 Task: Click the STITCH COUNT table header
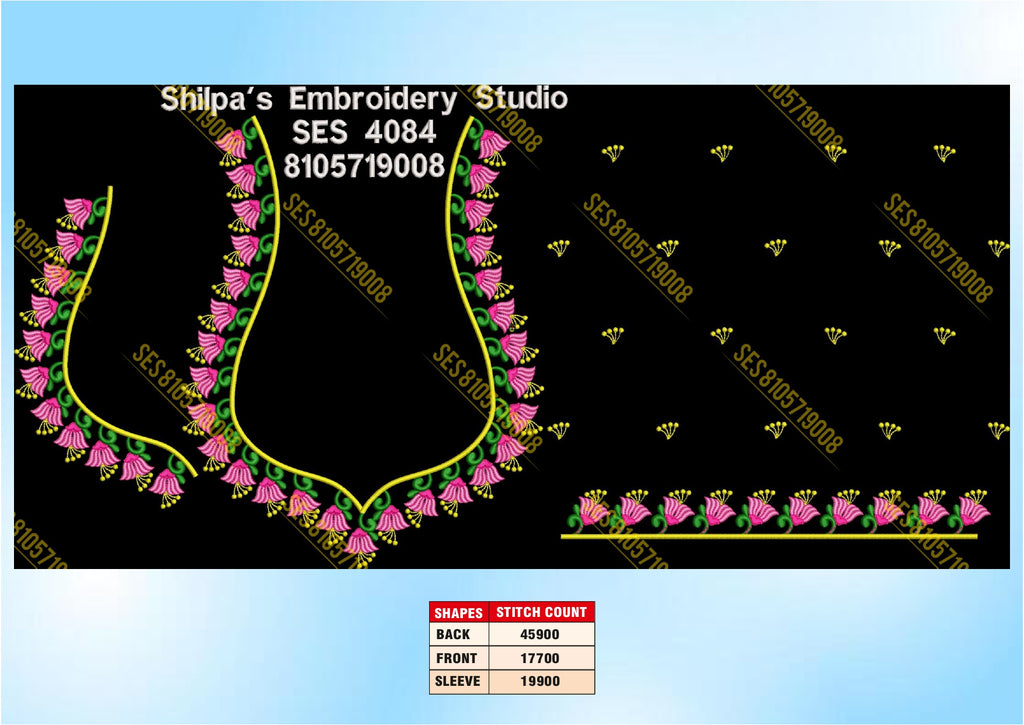point(541,612)
